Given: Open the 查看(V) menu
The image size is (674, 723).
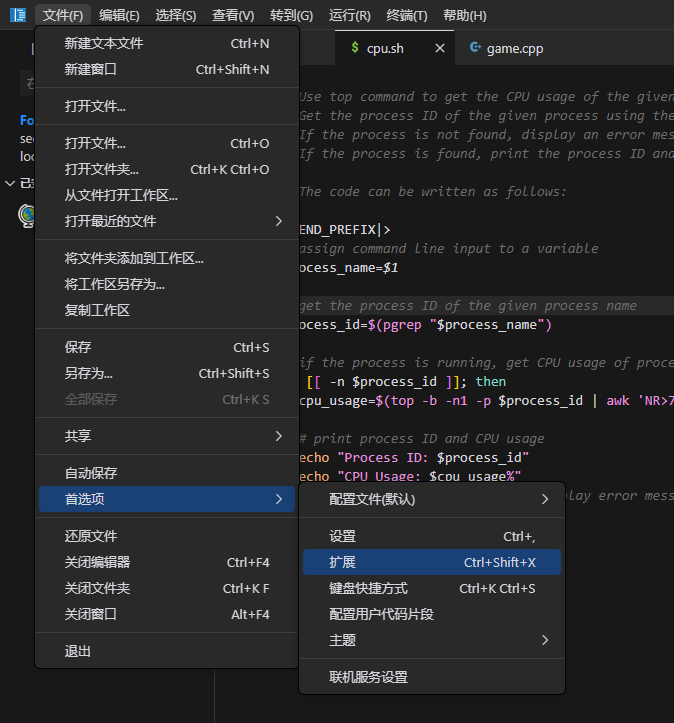Looking at the screenshot, I should [x=233, y=15].
